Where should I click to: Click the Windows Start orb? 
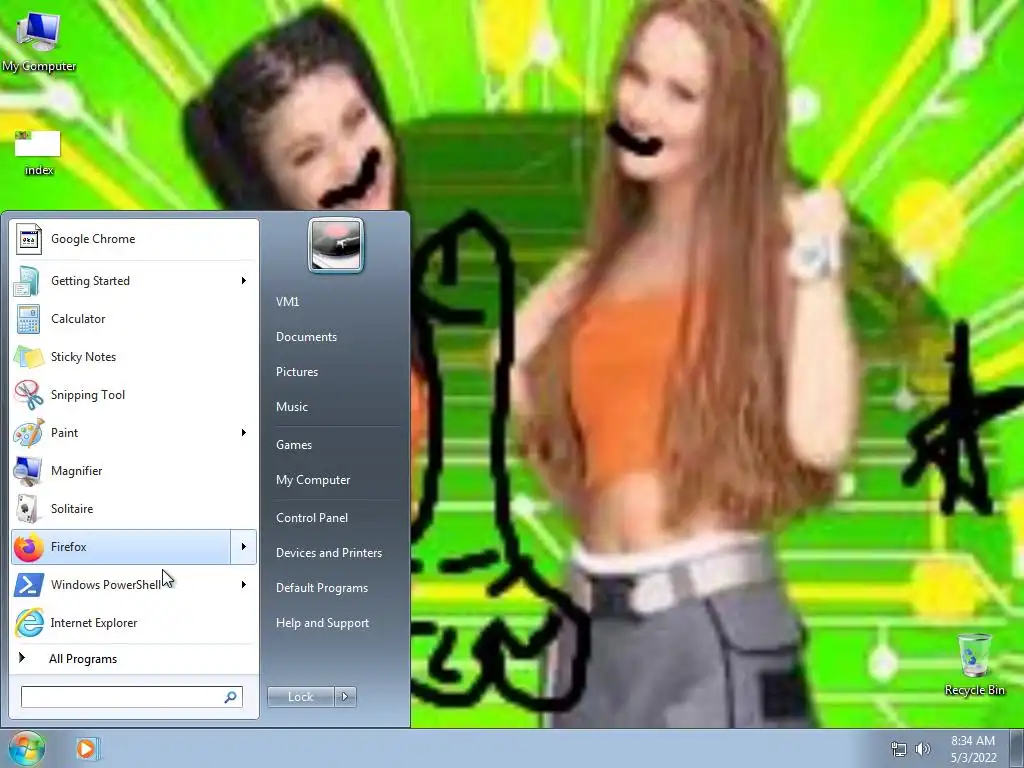(x=26, y=748)
